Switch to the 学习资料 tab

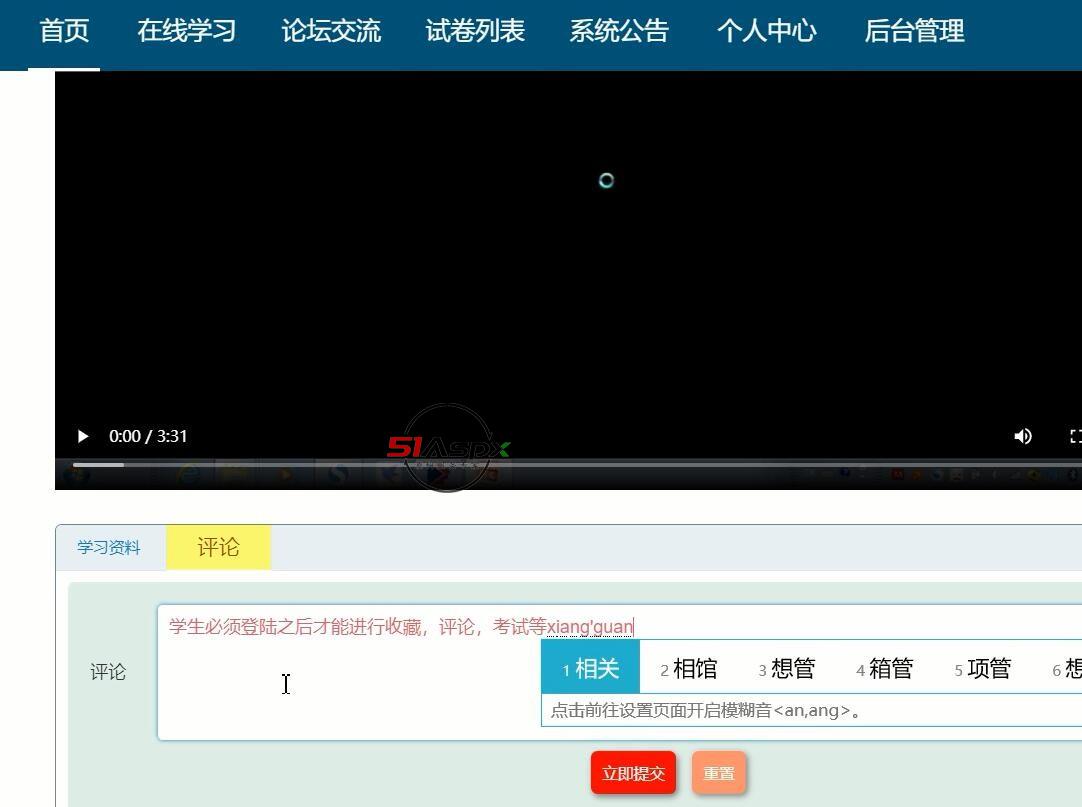coord(109,547)
